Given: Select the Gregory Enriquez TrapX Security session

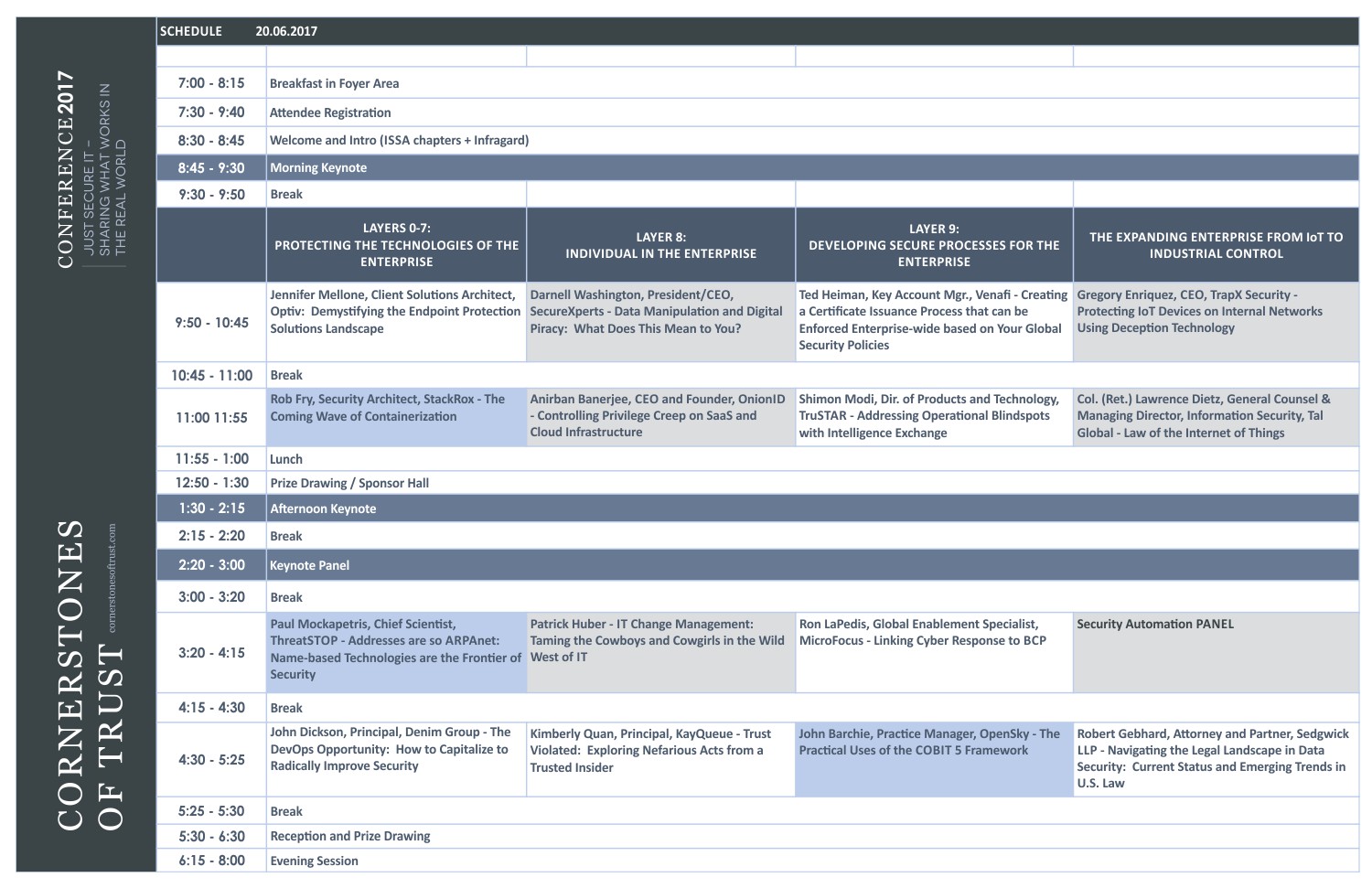Looking at the screenshot, I should (x=1217, y=322).
